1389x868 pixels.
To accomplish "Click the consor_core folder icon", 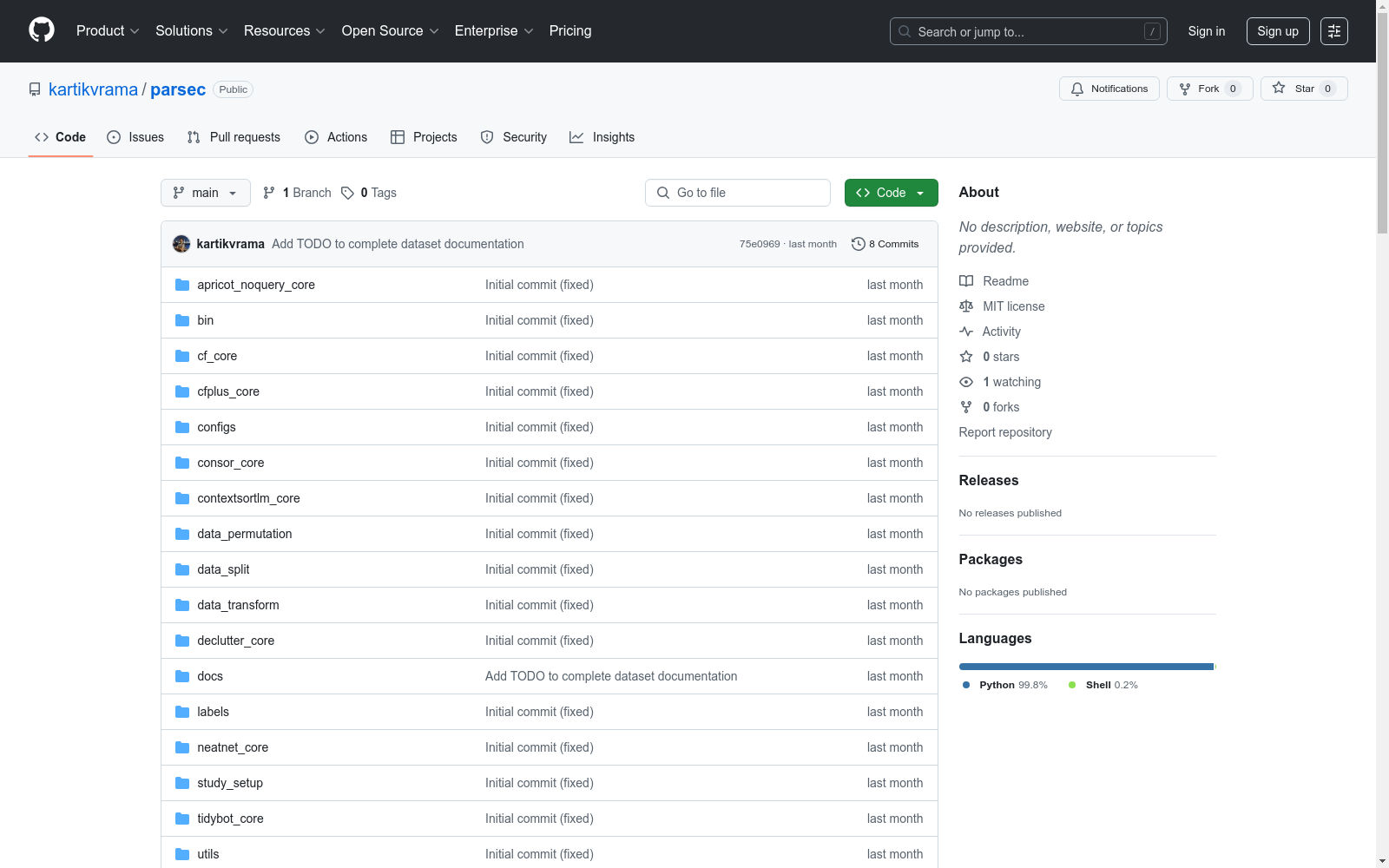I will (x=182, y=463).
